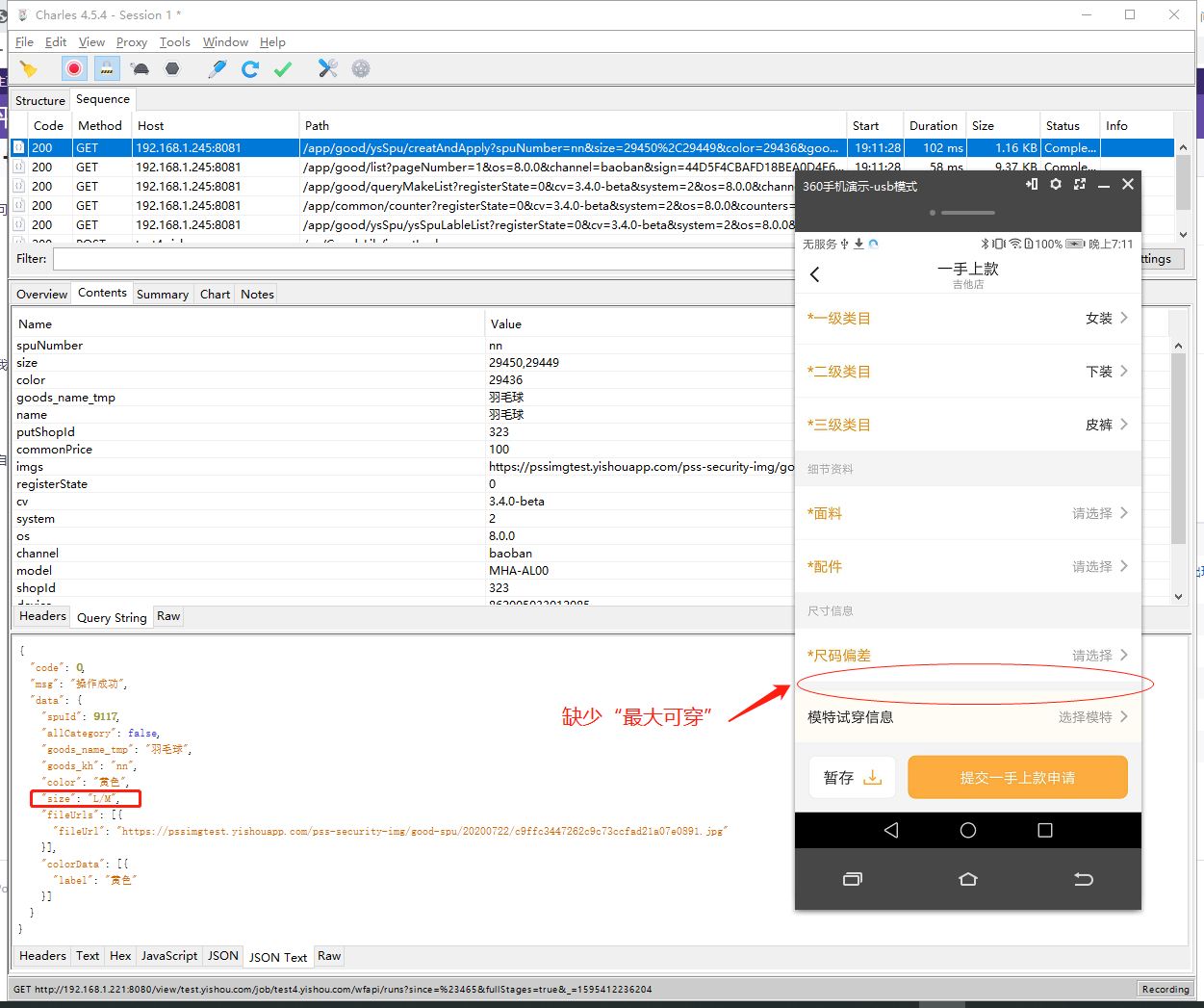This screenshot has width=1204, height=1008.
Task: Open the Edit menu
Action: click(56, 42)
